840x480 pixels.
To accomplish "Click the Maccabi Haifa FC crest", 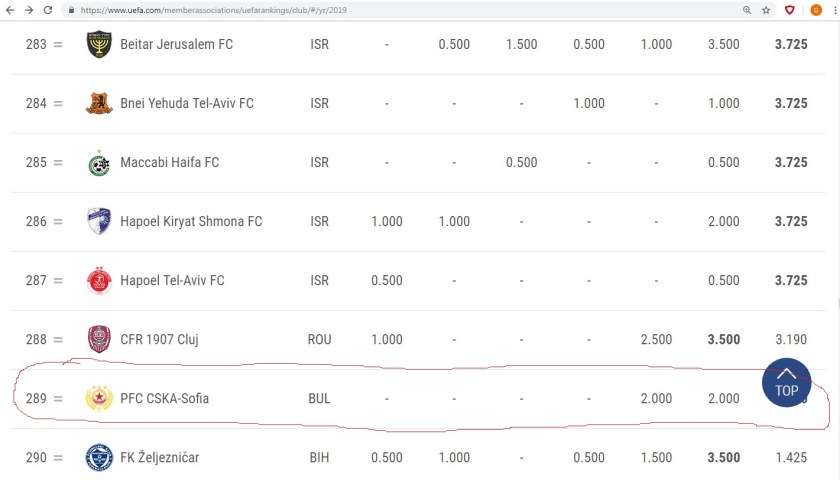I will 99,162.
